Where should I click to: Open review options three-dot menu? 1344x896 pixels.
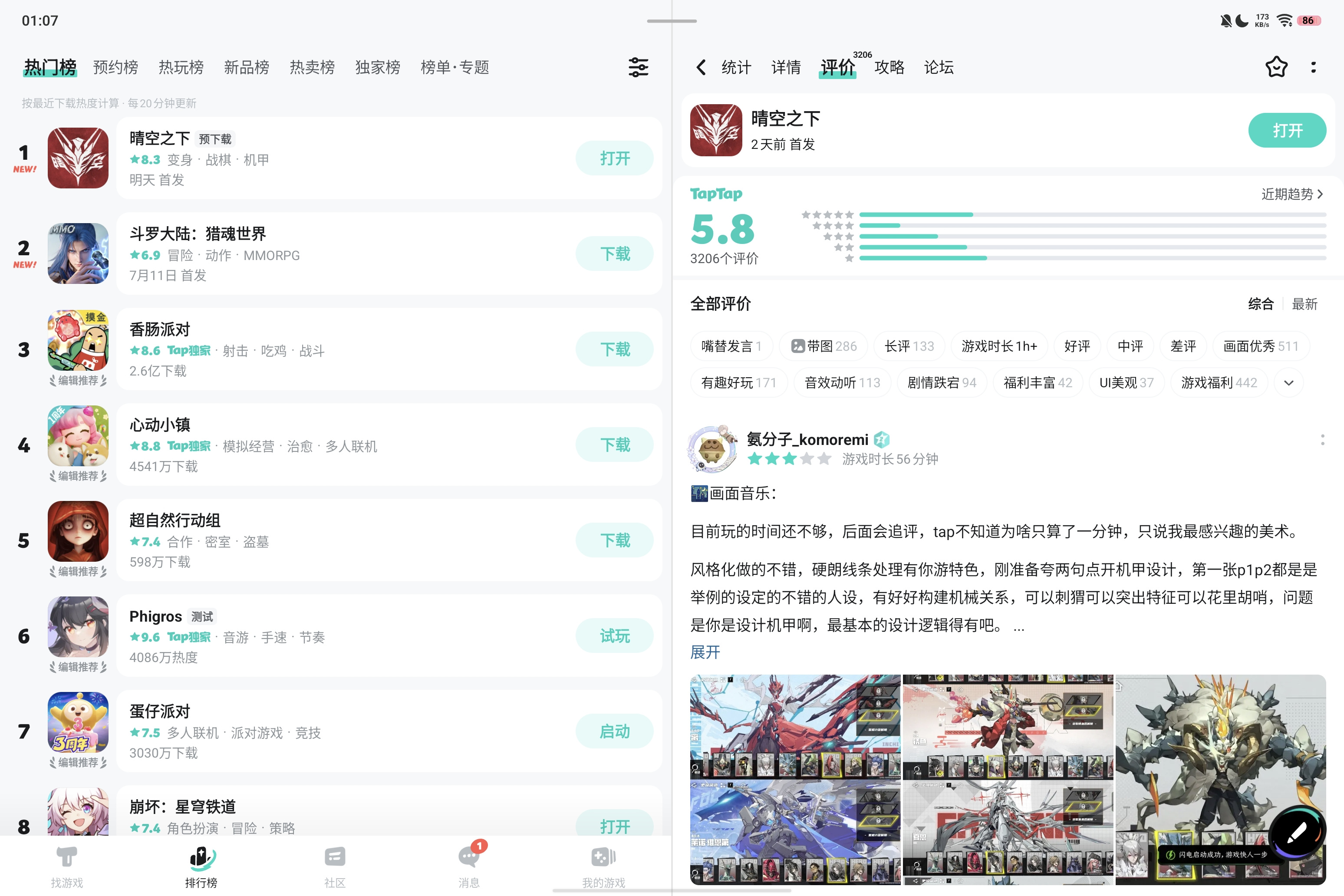coord(1322,439)
